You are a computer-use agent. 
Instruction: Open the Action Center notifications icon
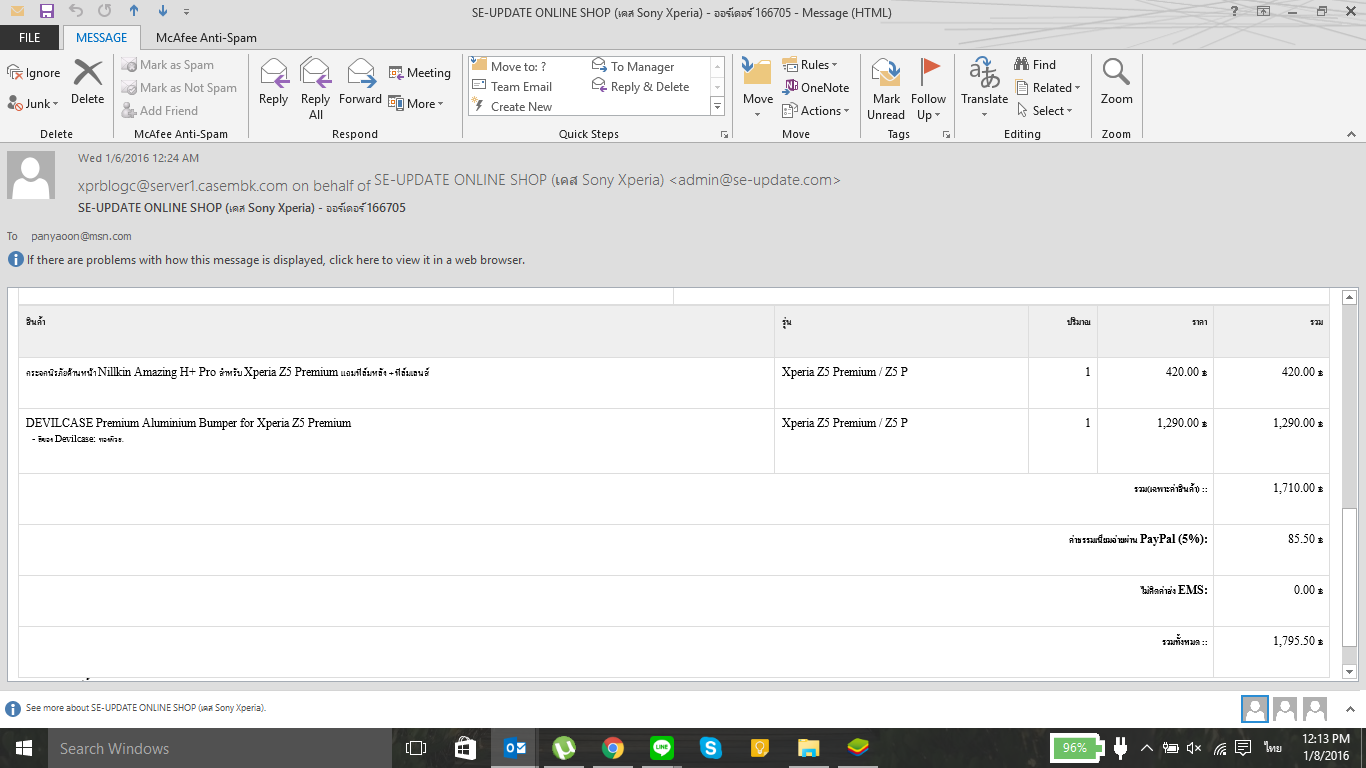click(x=1243, y=748)
